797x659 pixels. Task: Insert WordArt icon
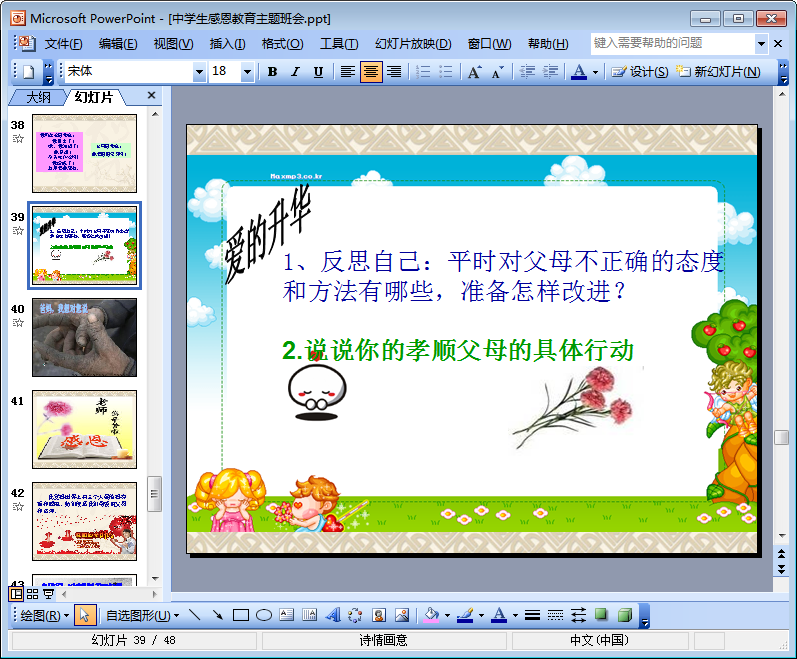coord(333,615)
